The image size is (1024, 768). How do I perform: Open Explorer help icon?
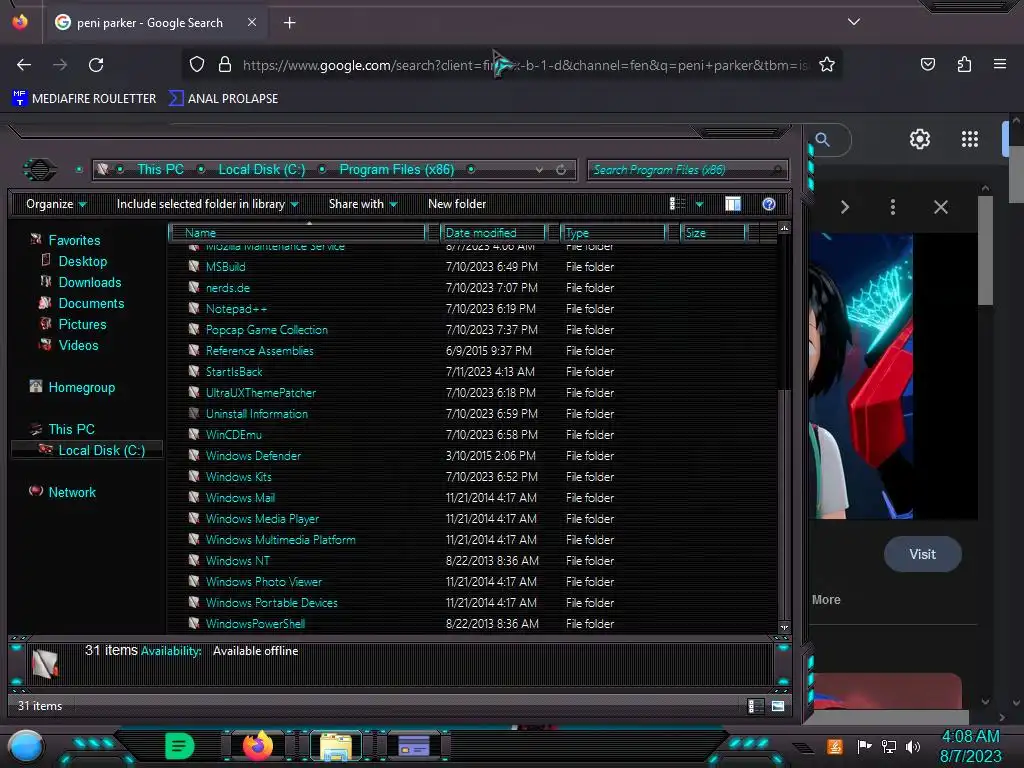tap(769, 204)
